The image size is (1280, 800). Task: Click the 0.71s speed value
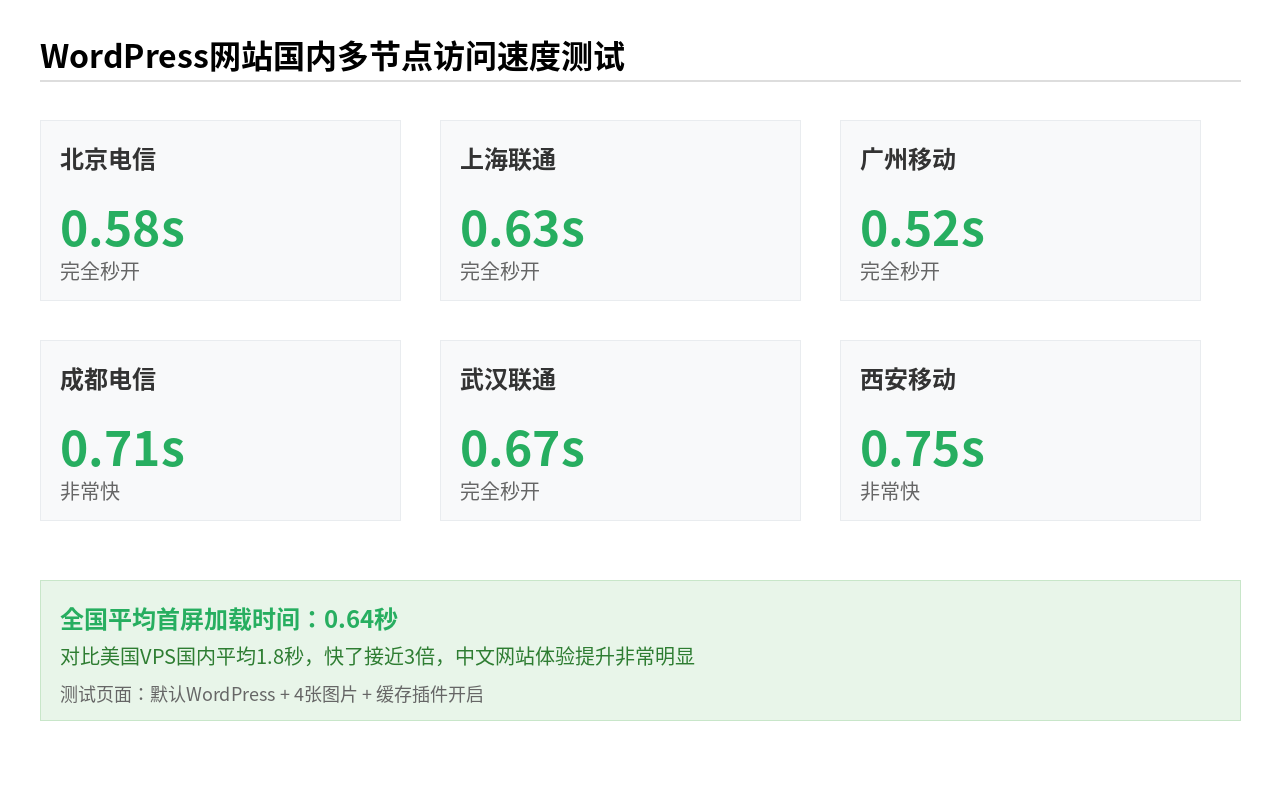[x=122, y=448]
